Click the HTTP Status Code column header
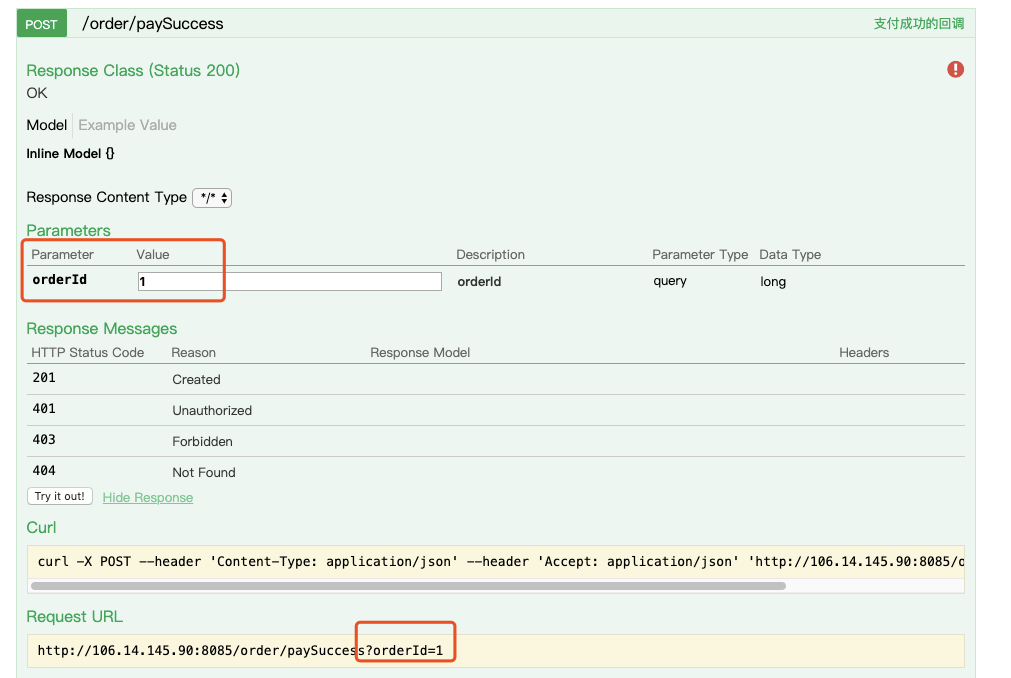 coord(88,353)
